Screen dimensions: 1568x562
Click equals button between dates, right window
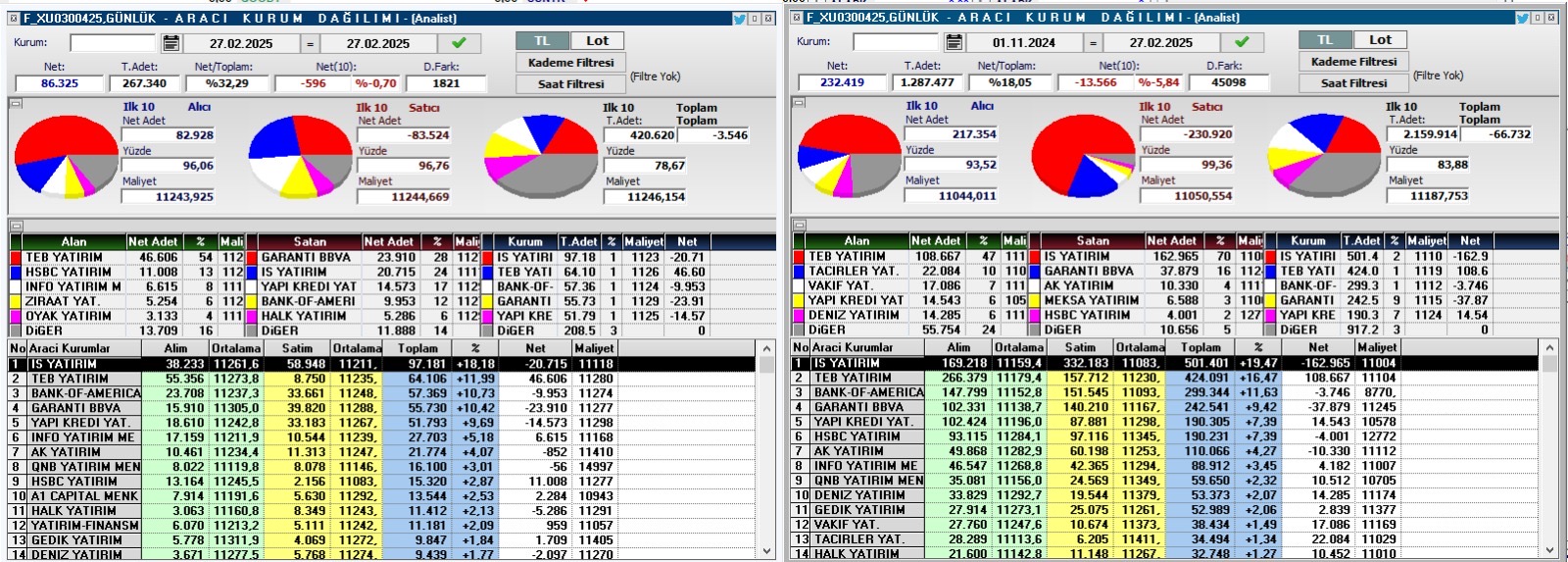[1093, 42]
